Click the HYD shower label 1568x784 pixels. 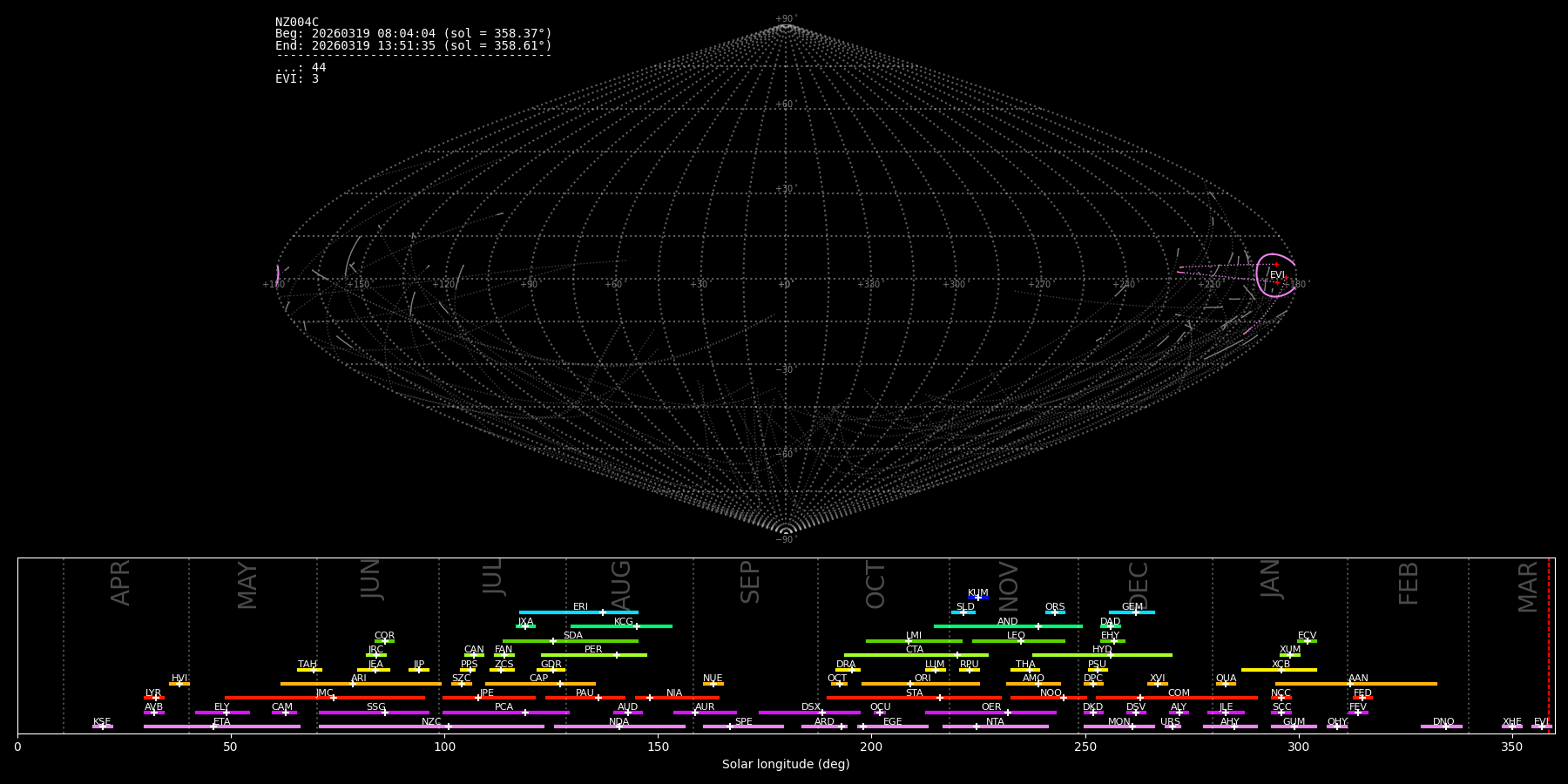click(x=1102, y=650)
